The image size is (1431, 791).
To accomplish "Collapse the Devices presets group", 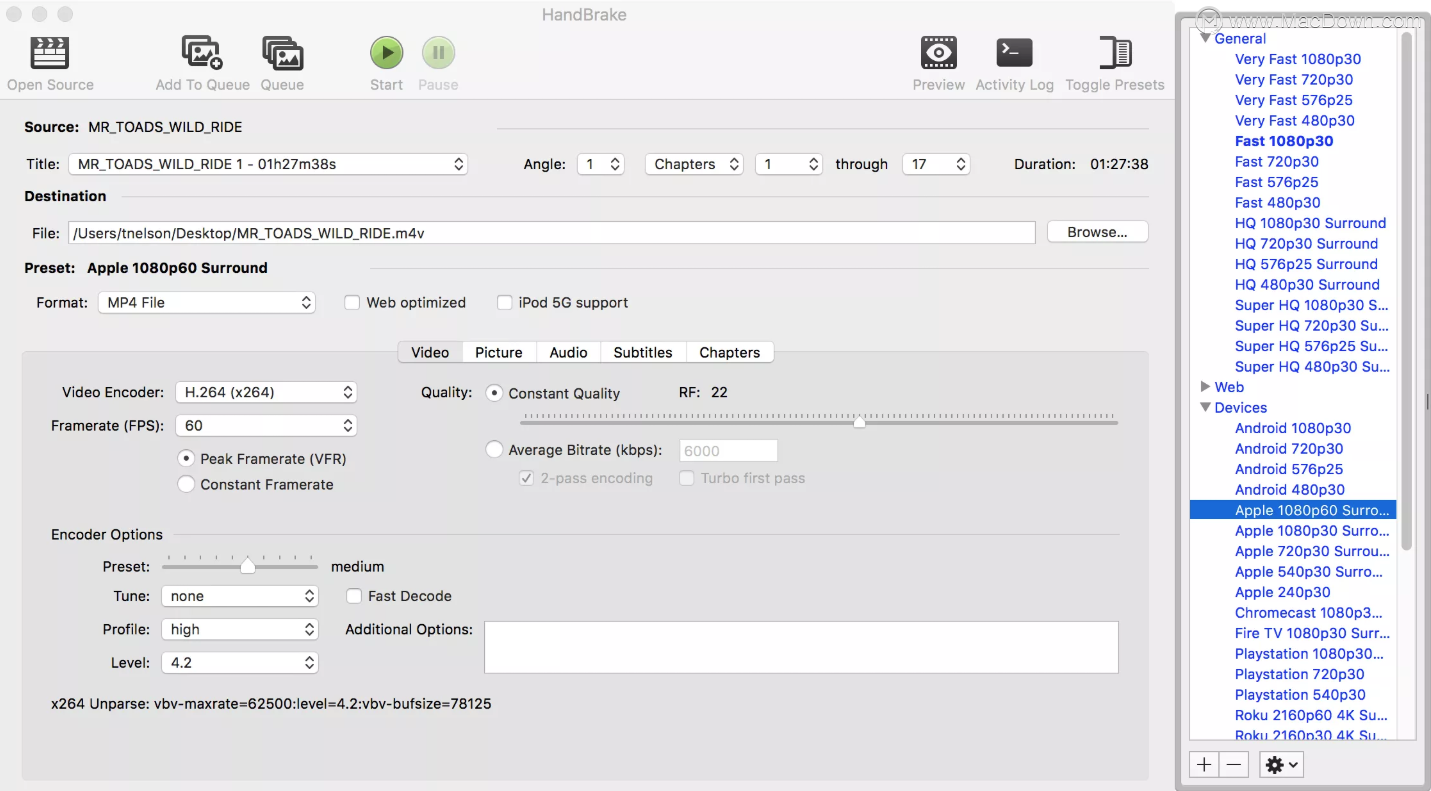I will (x=1205, y=408).
